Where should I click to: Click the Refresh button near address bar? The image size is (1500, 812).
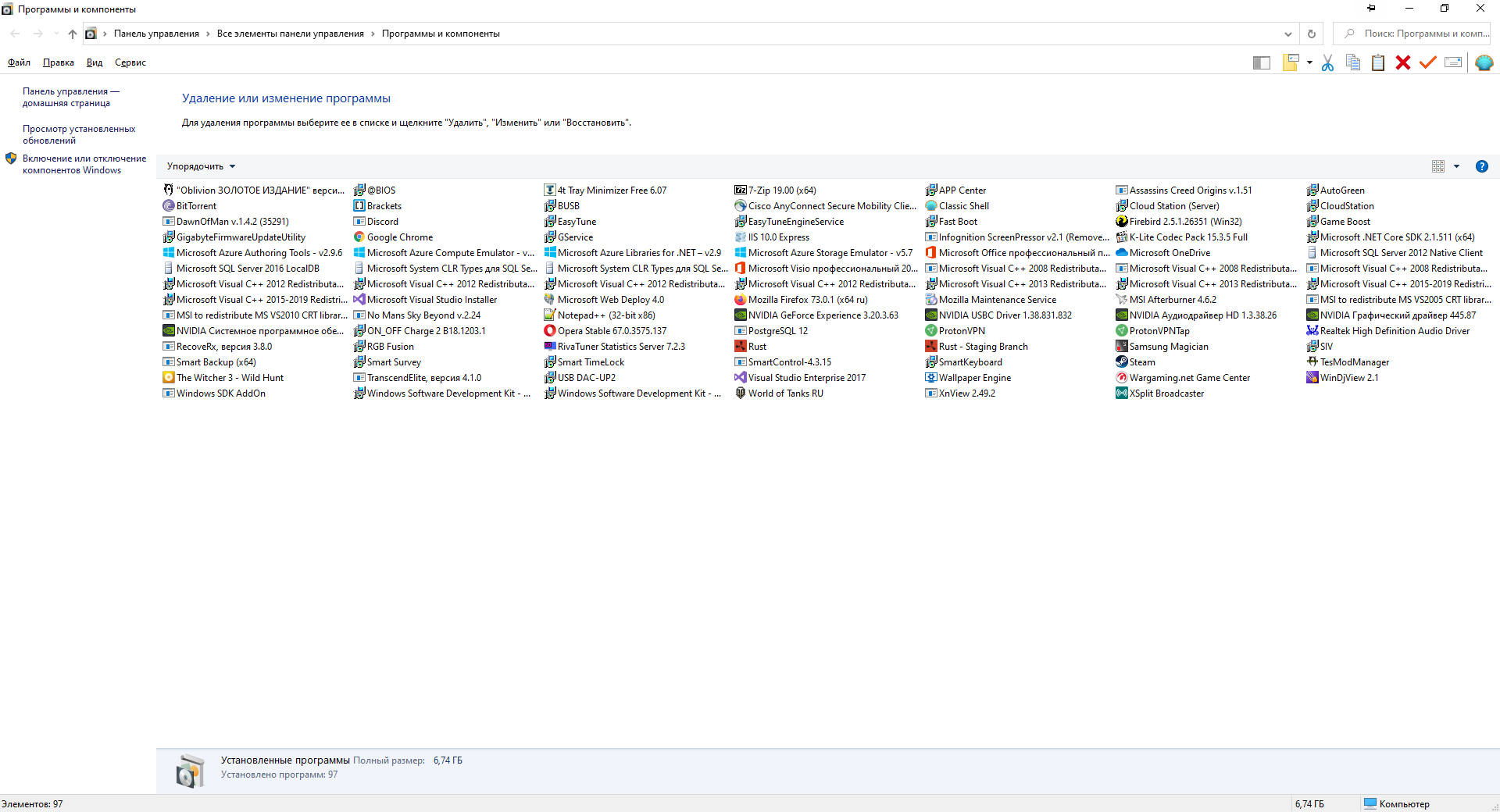tap(1312, 34)
